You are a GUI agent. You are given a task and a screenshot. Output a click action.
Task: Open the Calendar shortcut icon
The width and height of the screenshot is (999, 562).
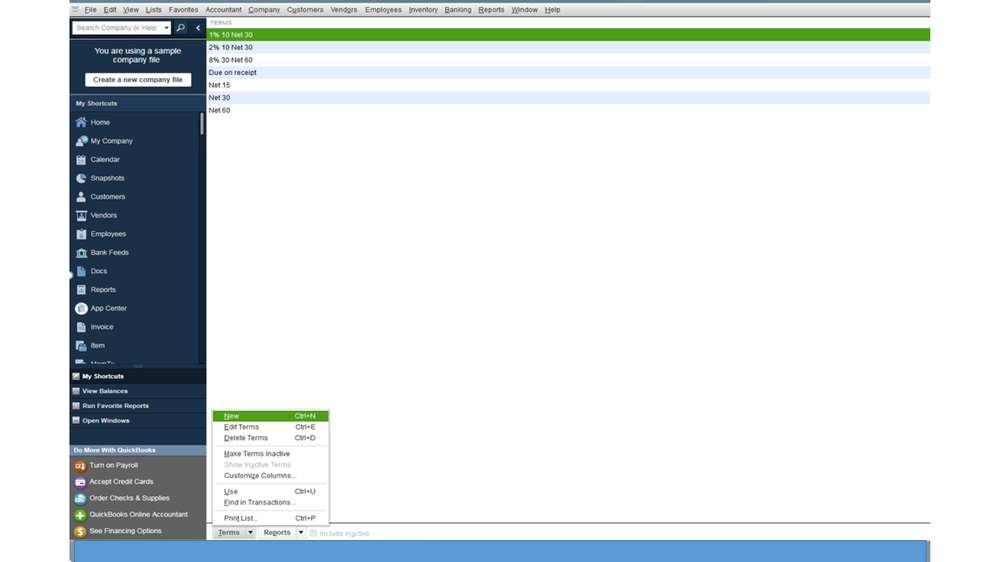tap(81, 159)
